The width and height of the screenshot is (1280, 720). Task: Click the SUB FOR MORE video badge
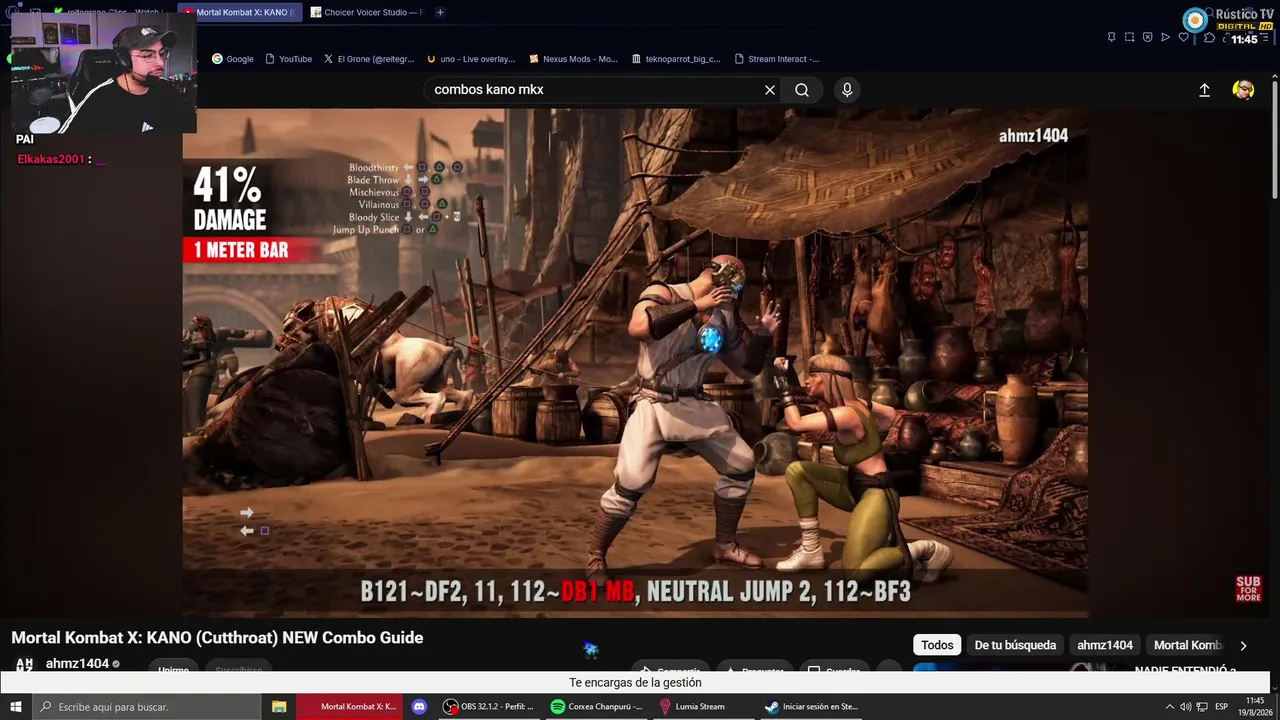(x=1248, y=588)
